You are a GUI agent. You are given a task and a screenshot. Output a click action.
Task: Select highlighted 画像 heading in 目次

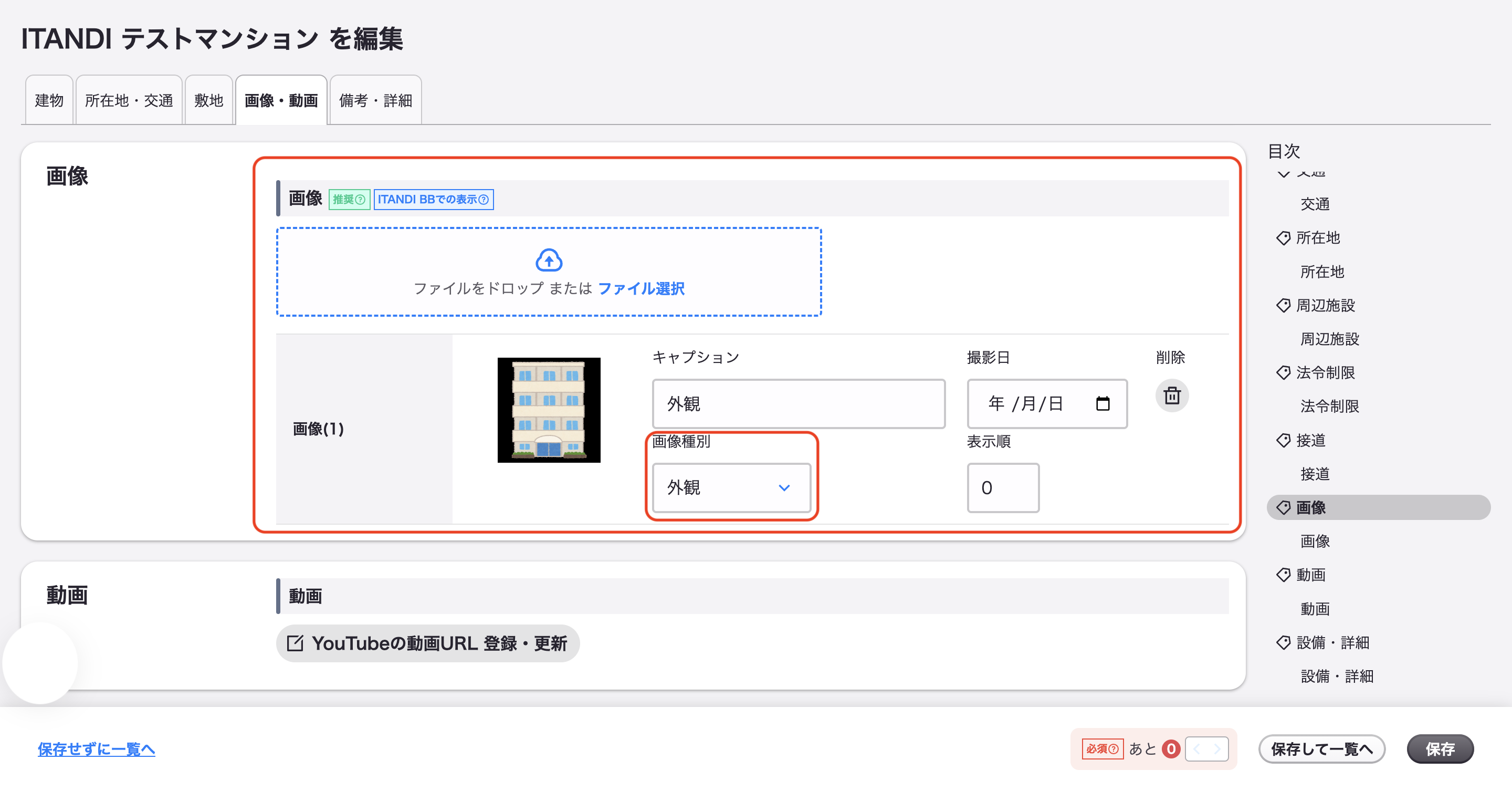pos(1378,507)
